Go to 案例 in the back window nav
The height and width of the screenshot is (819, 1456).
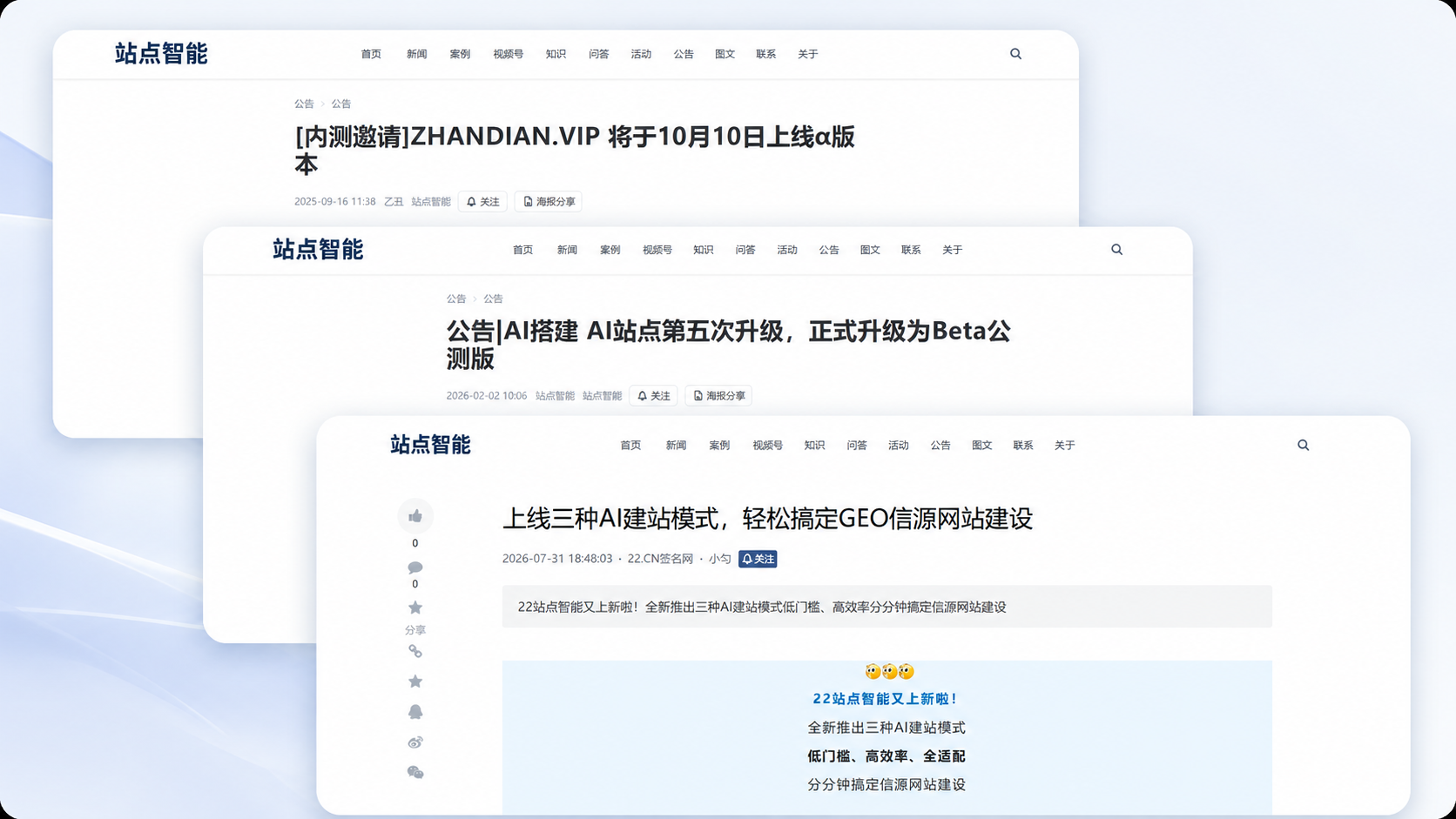pyautogui.click(x=460, y=54)
